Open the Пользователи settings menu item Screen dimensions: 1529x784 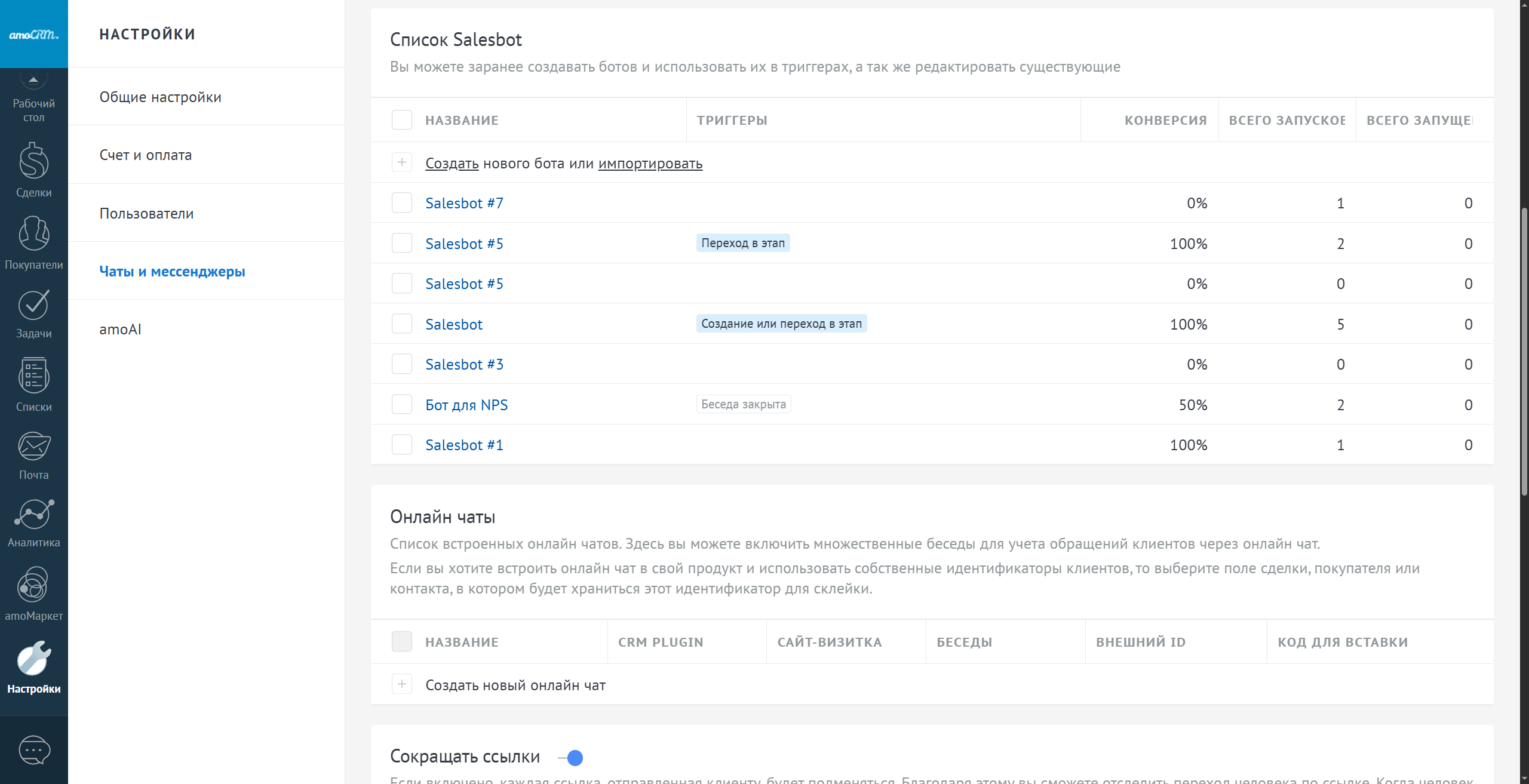146,213
